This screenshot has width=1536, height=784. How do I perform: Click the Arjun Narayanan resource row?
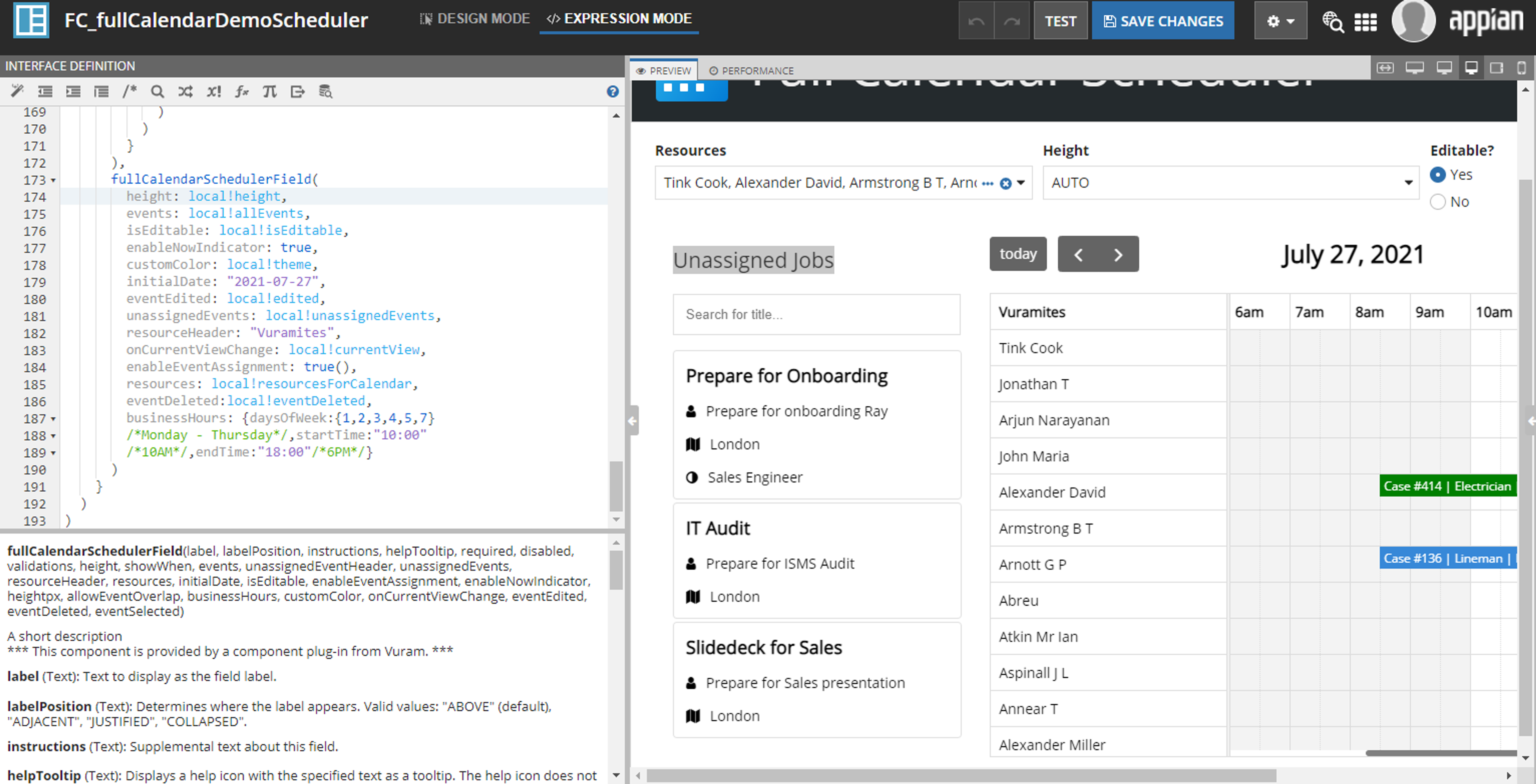coord(1108,420)
